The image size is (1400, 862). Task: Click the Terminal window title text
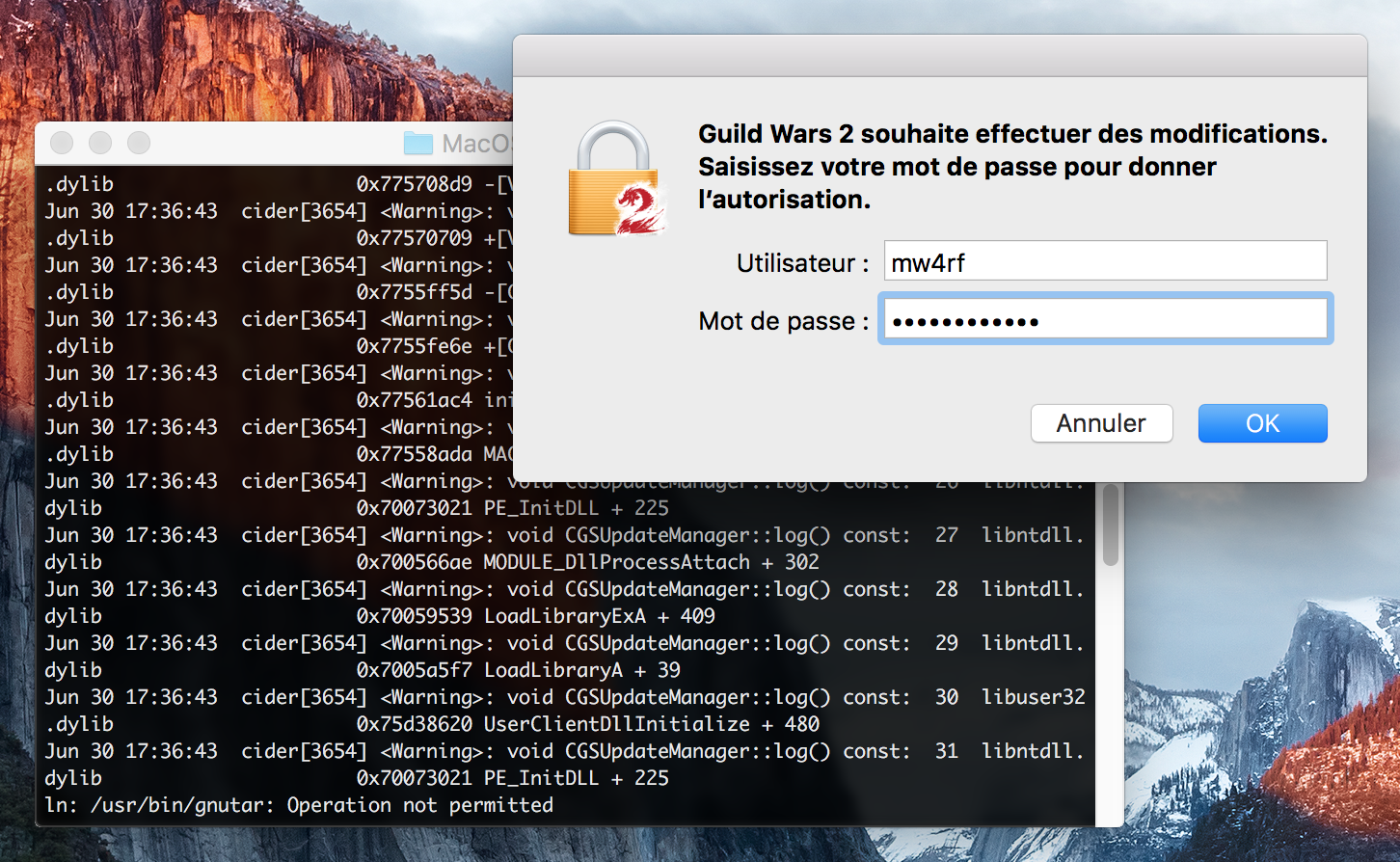476,144
